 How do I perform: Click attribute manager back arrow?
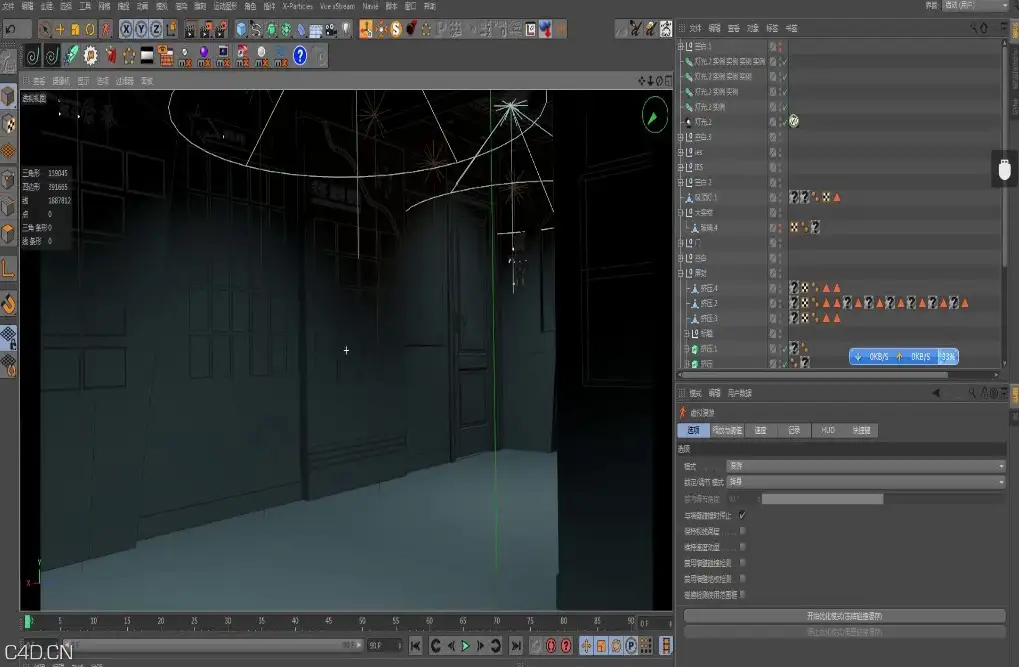936,393
